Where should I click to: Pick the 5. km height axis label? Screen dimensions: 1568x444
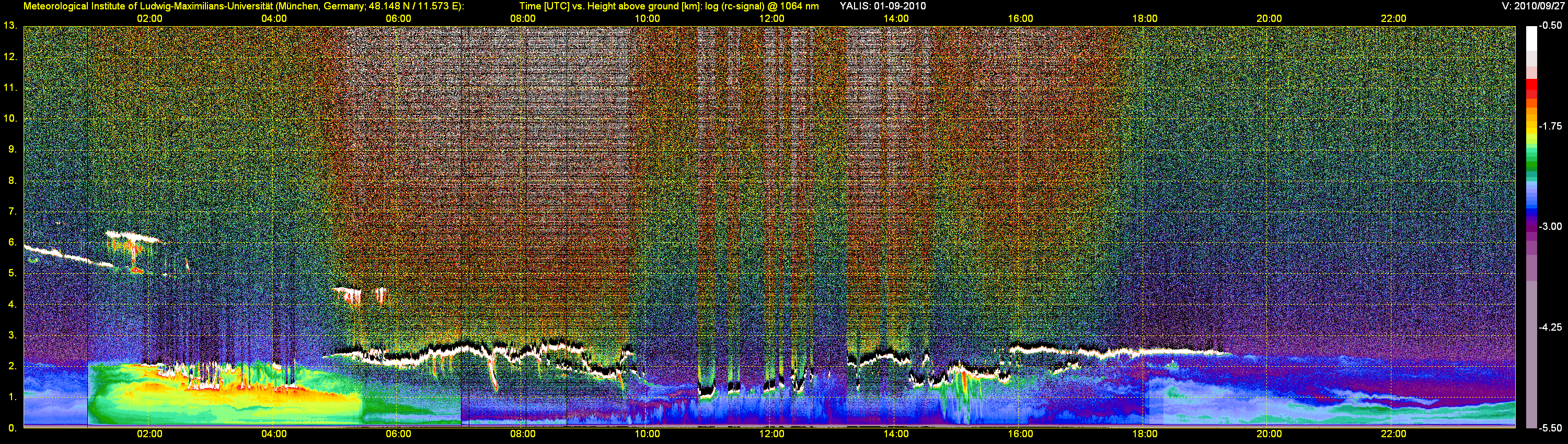(x=12, y=273)
